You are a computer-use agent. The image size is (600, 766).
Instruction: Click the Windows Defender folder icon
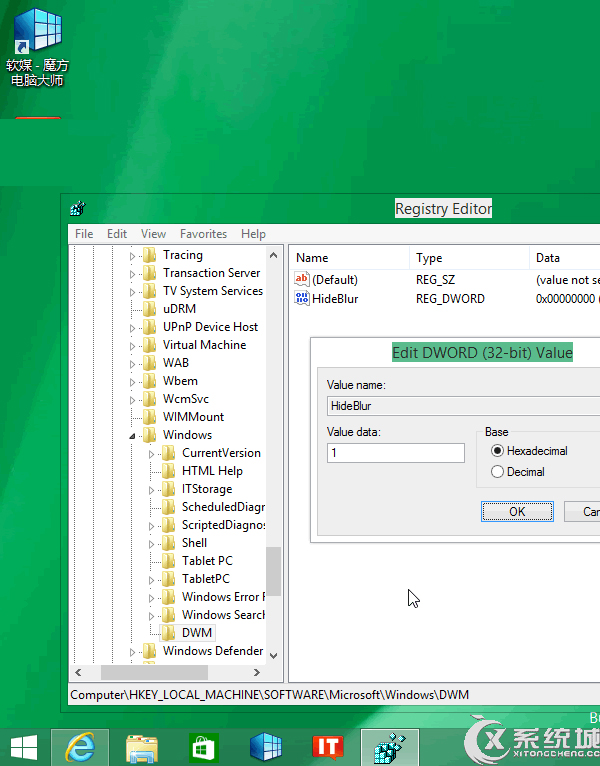point(150,650)
